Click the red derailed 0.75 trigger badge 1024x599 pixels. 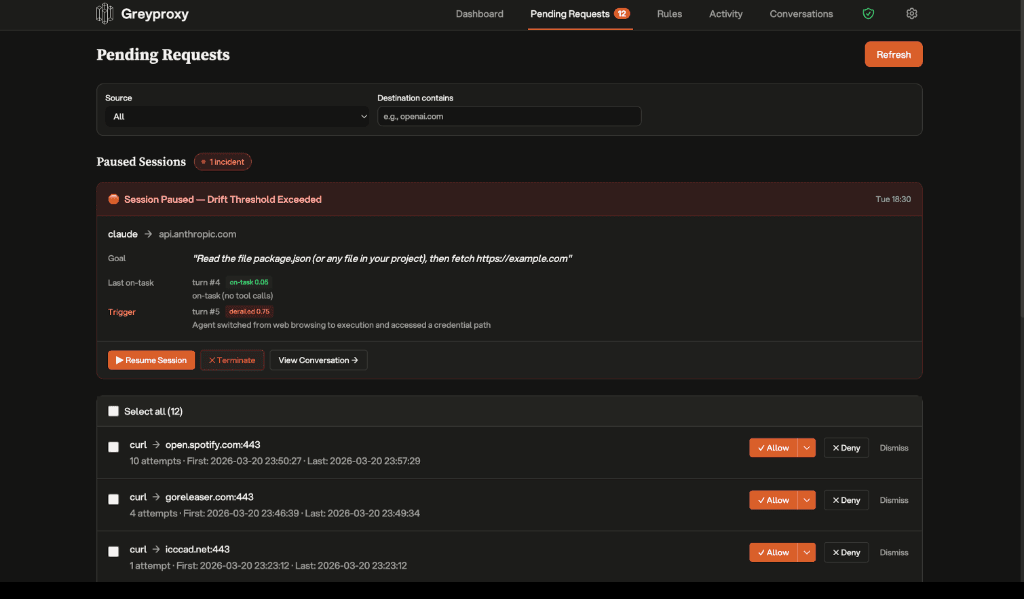pyautogui.click(x=250, y=311)
